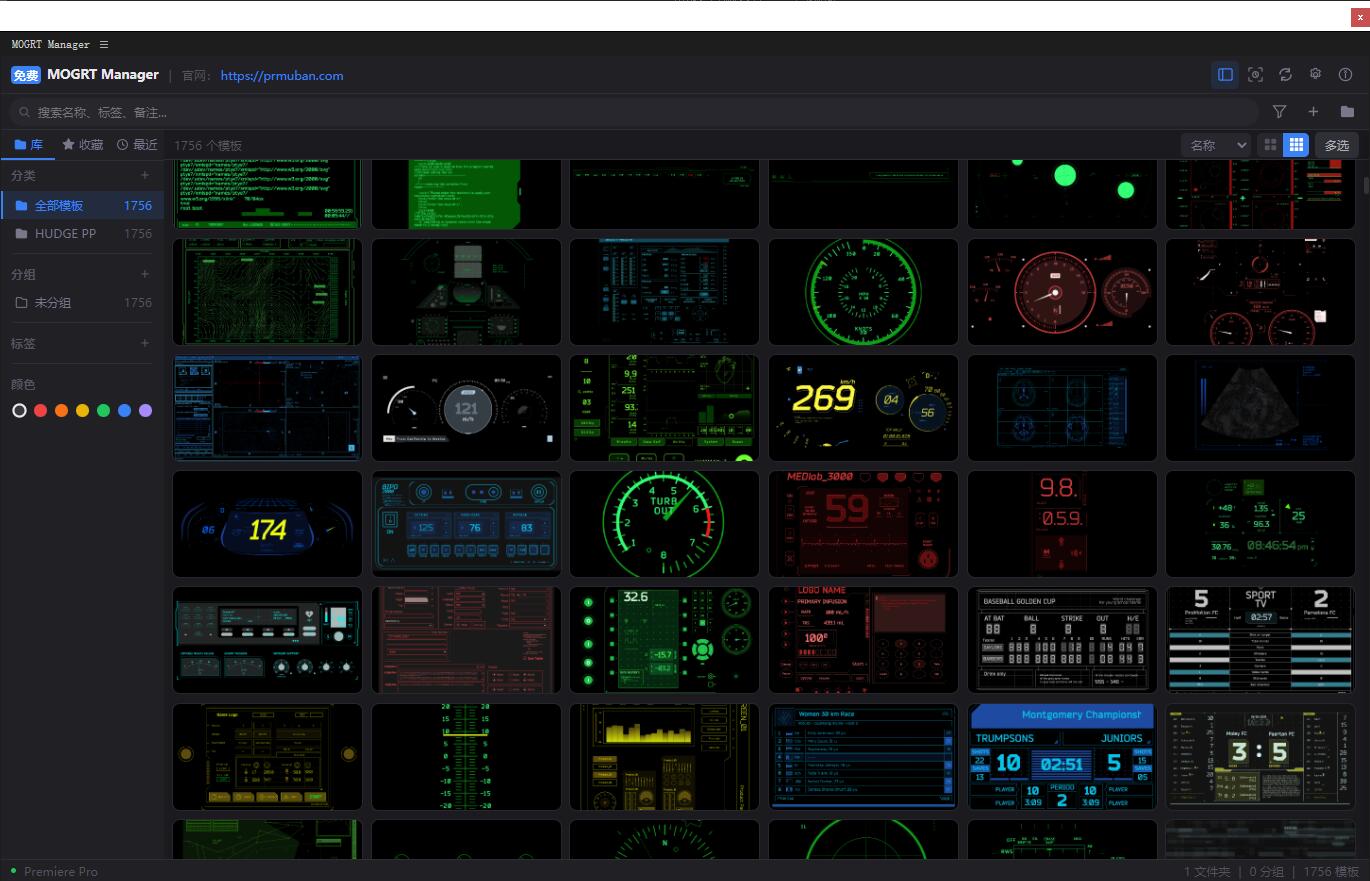The image size is (1370, 881).
Task: Open the 名称 sort dropdown
Action: tap(1216, 145)
